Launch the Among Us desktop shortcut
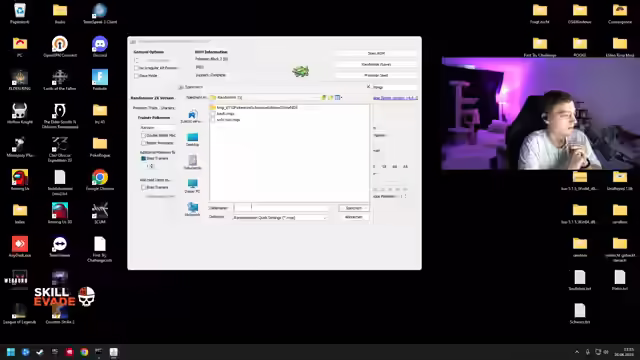 click(x=20, y=180)
